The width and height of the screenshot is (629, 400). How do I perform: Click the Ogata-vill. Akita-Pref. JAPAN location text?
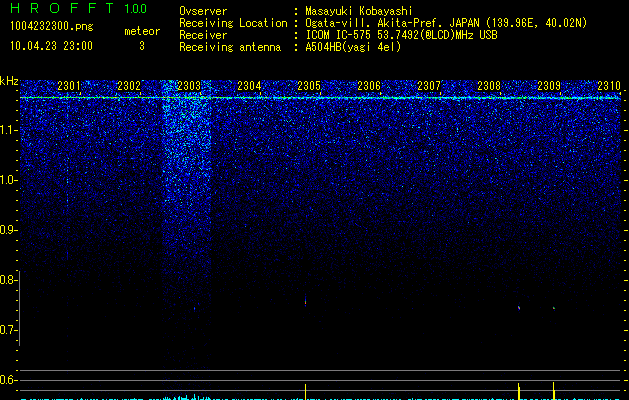[446, 23]
